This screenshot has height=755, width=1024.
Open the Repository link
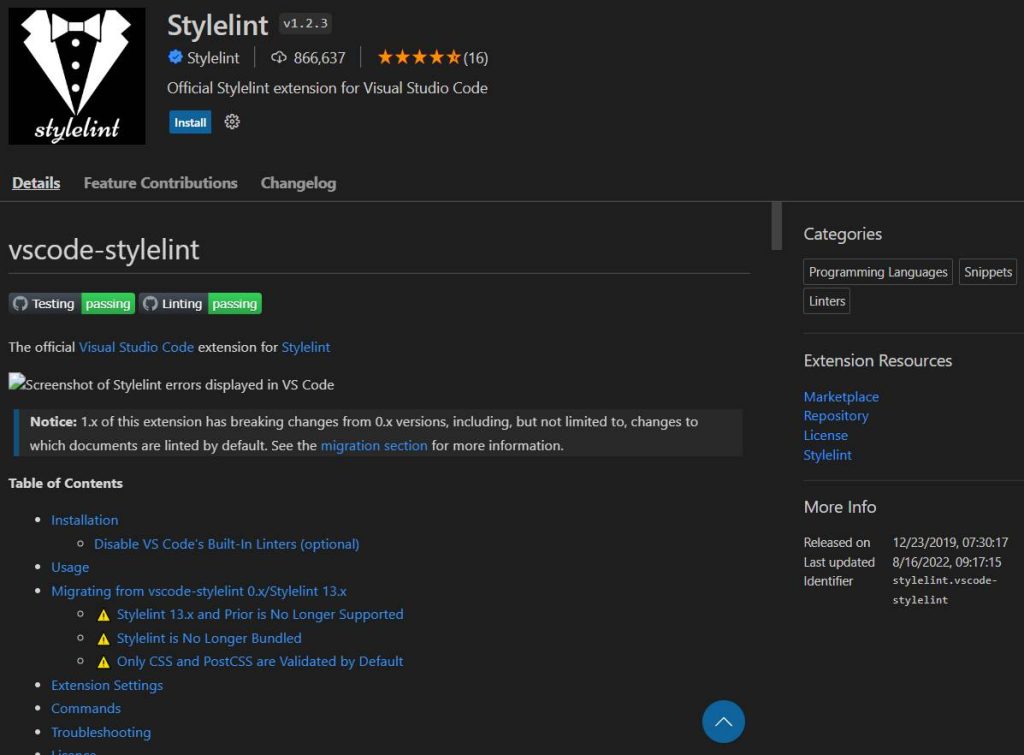click(837, 416)
